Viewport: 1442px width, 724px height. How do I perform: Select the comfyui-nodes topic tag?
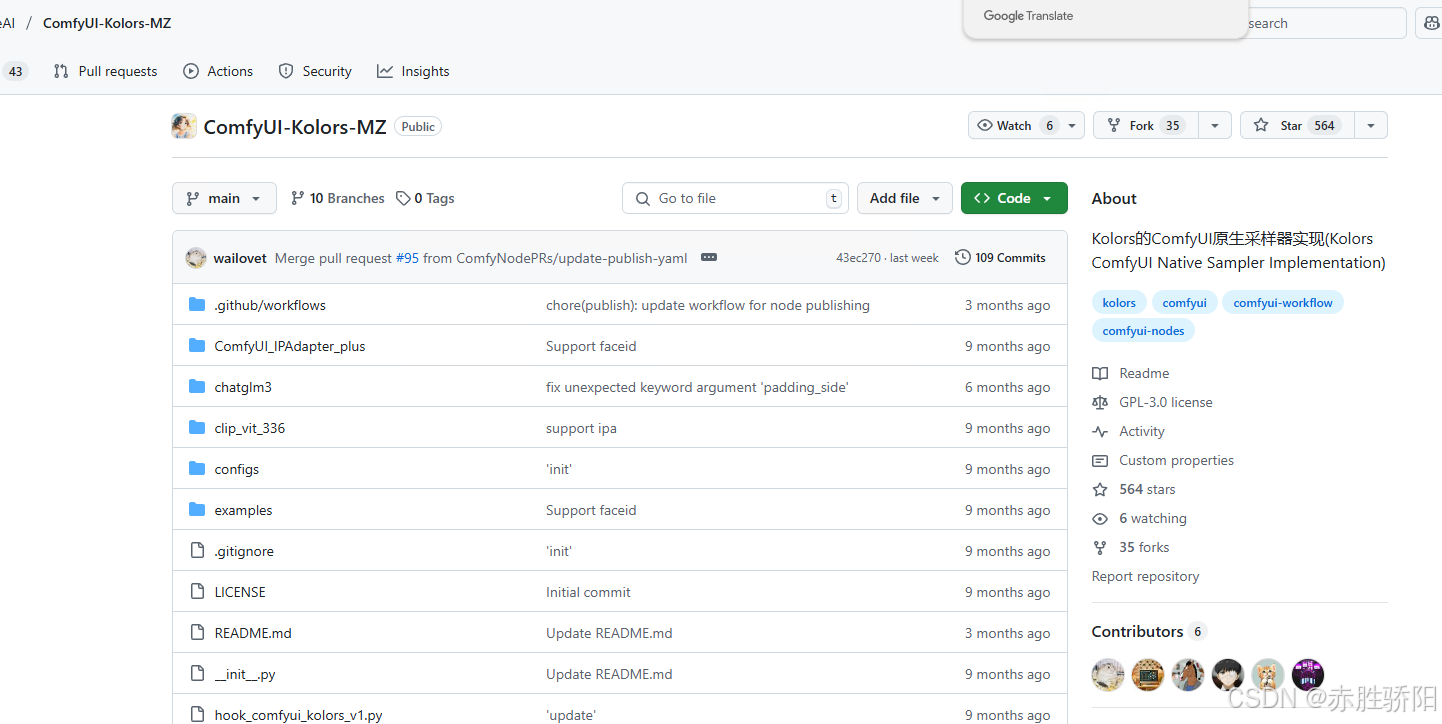point(1143,331)
